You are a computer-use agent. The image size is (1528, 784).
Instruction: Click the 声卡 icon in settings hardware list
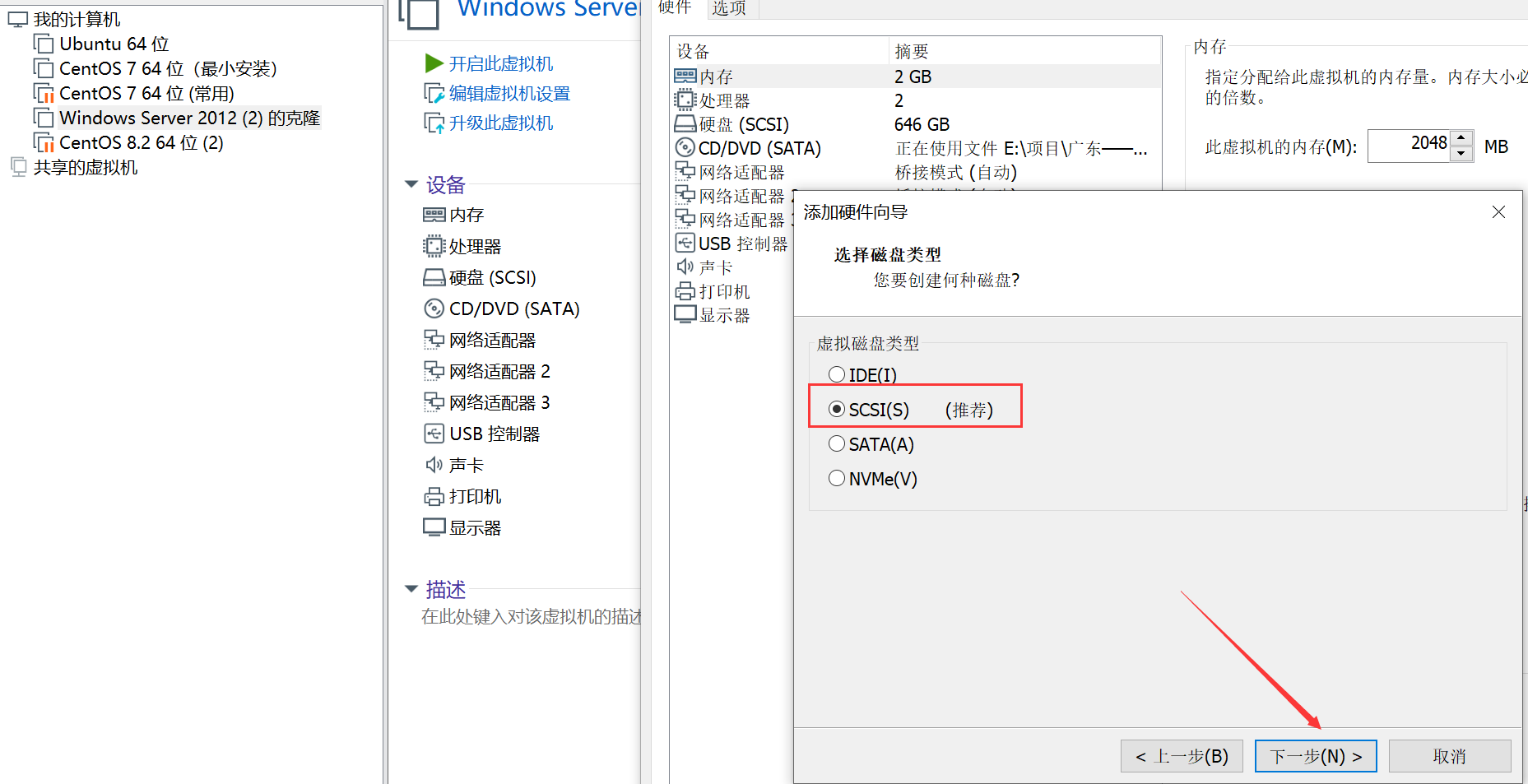685,267
